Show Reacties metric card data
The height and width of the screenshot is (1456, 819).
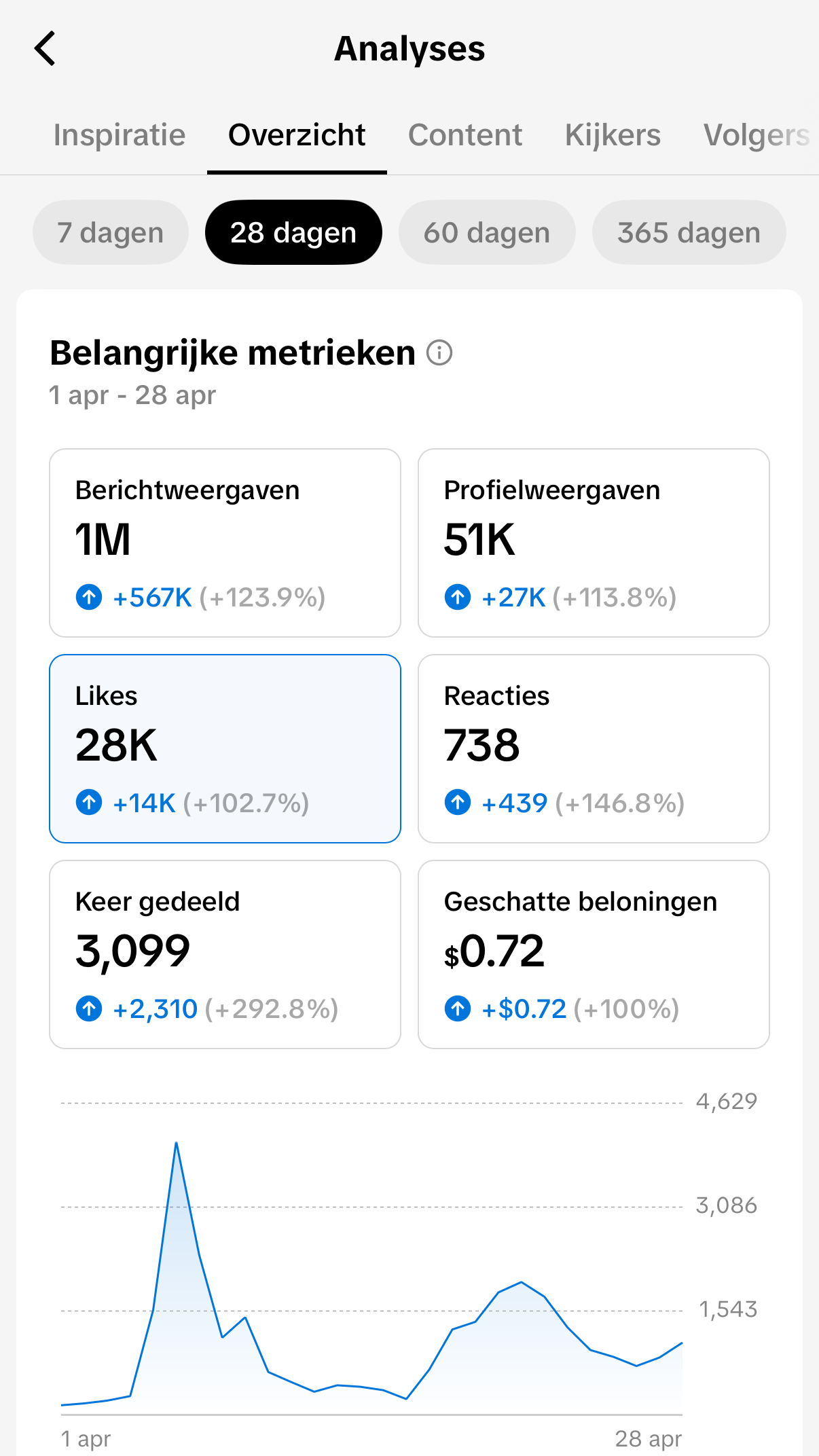[594, 748]
